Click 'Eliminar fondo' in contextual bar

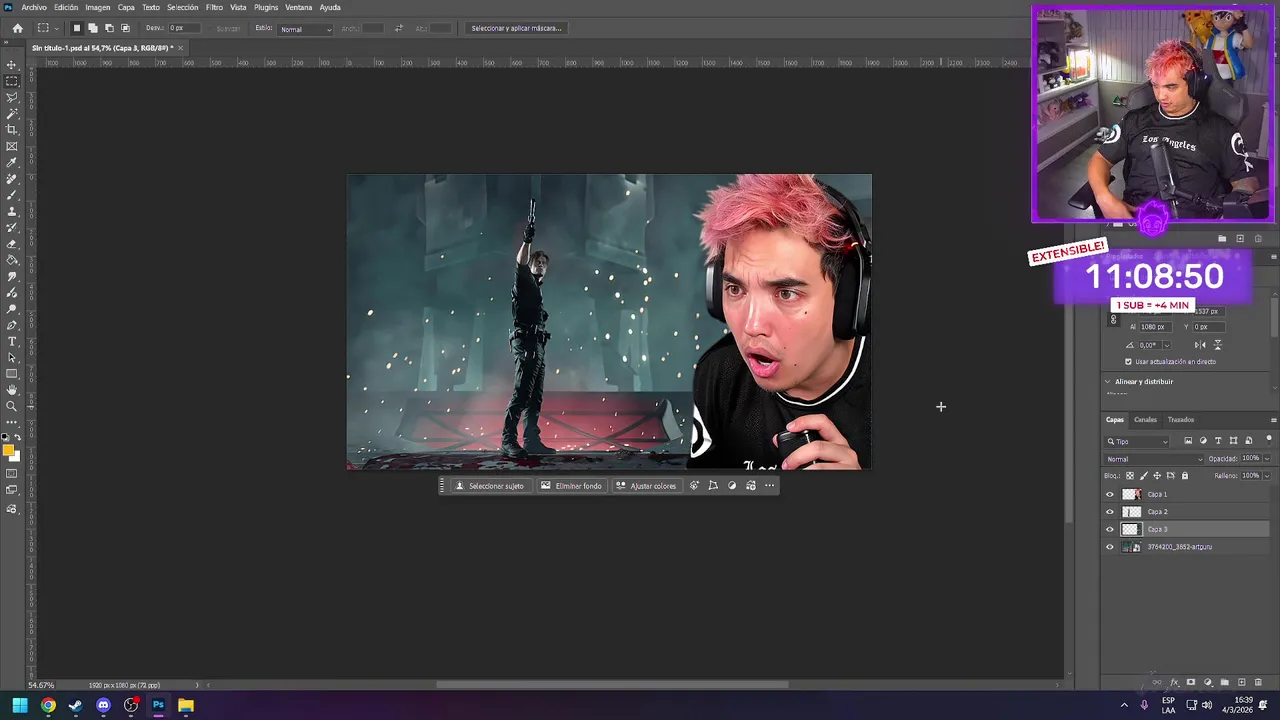pyautogui.click(x=571, y=486)
